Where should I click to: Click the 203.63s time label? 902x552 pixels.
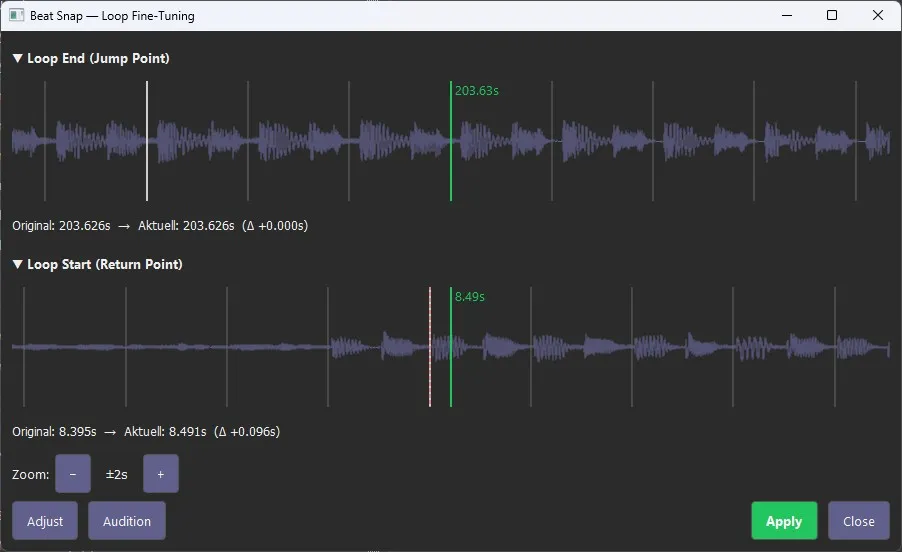click(477, 91)
